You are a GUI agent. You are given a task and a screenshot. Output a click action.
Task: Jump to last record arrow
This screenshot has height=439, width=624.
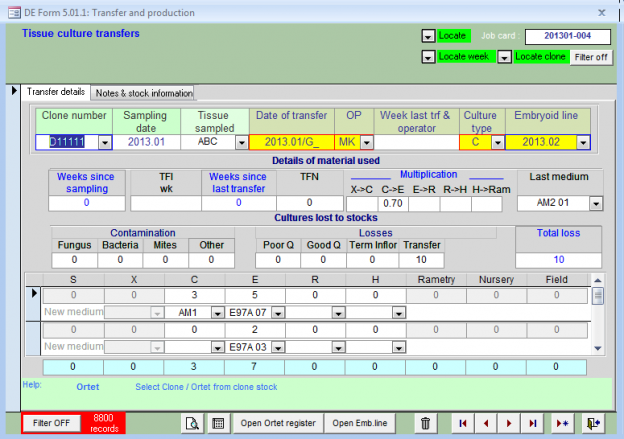click(x=532, y=423)
